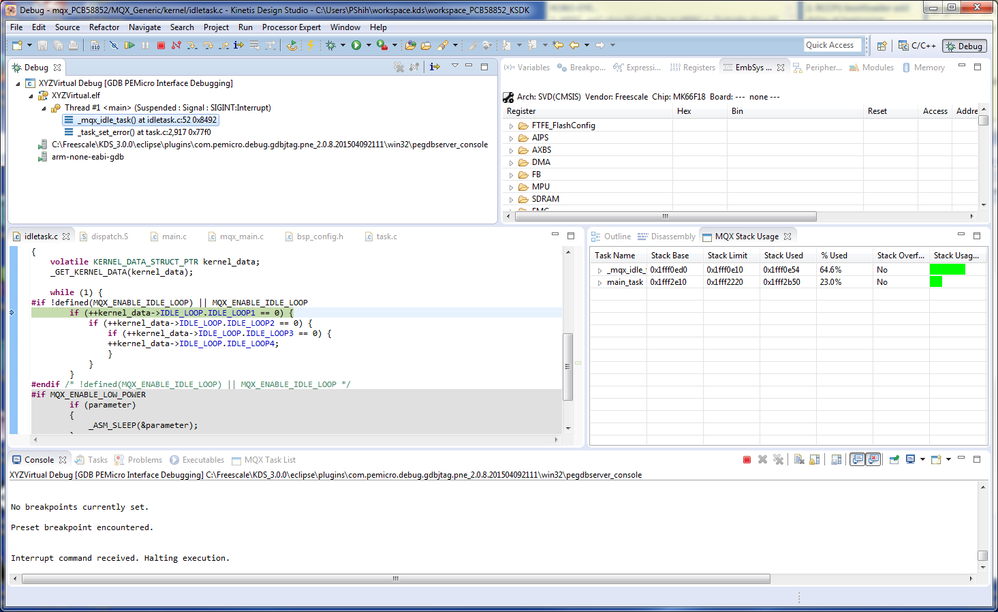Viewport: 998px width, 612px height.
Task: Toggle instruction stepping in Debug view toolbar
Action: [435, 67]
